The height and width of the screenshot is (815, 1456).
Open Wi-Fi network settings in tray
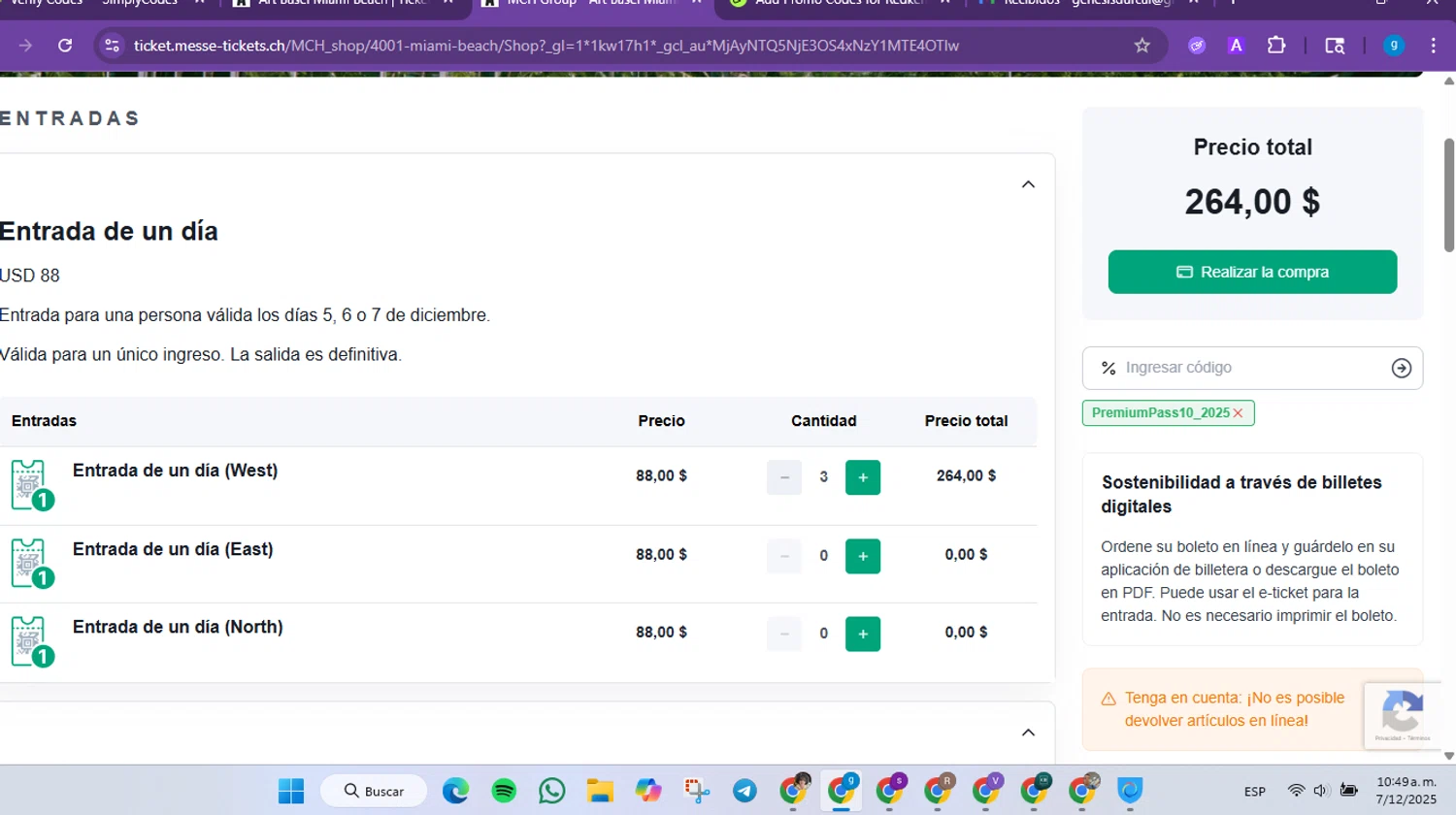(1296, 791)
